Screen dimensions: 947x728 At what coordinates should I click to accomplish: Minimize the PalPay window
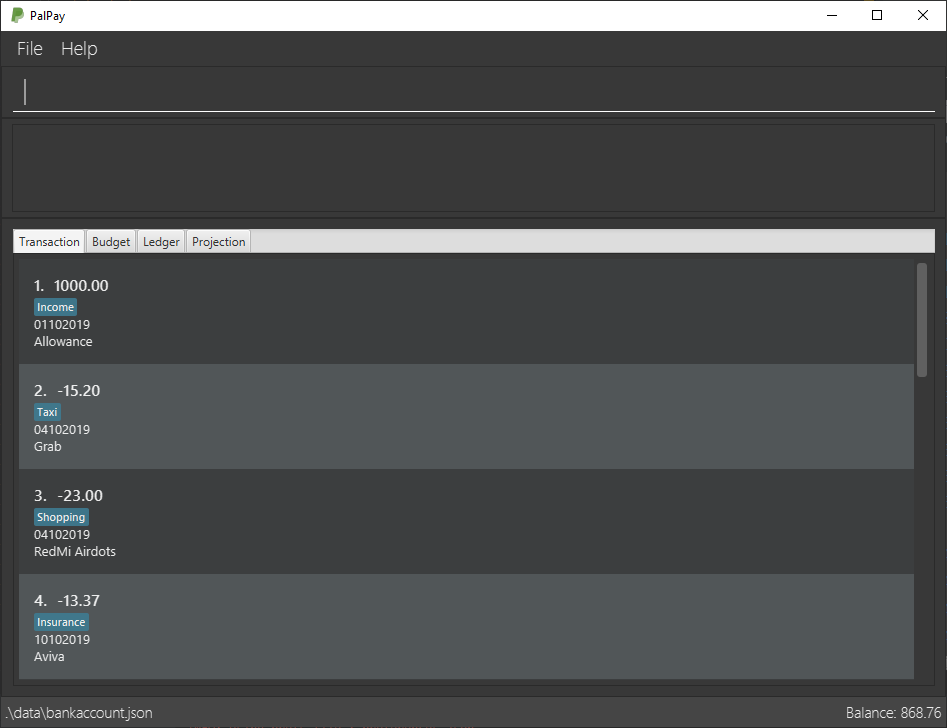click(832, 15)
